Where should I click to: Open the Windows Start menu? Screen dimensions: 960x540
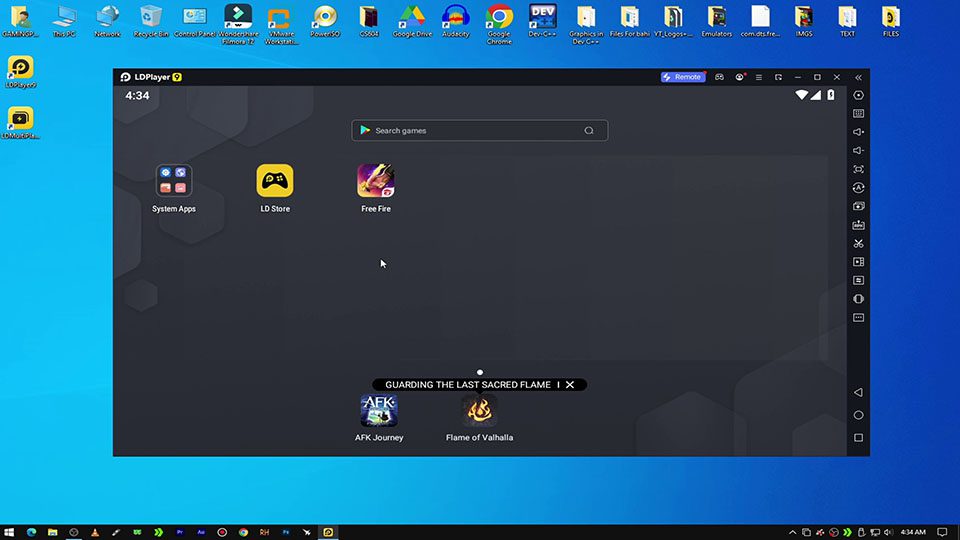tap(9, 532)
